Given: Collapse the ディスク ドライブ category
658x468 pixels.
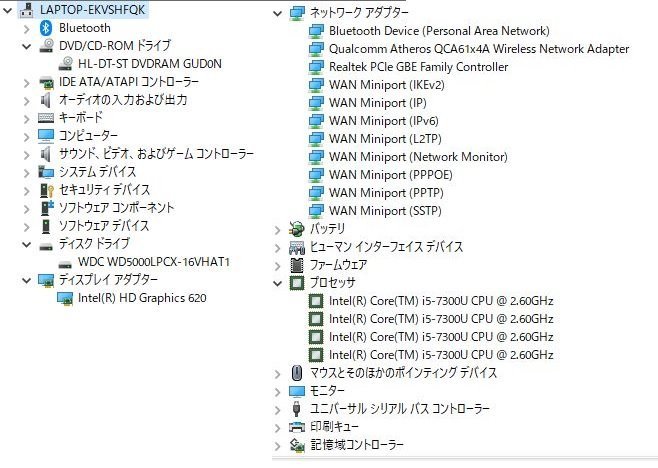Looking at the screenshot, I should click(x=27, y=244).
